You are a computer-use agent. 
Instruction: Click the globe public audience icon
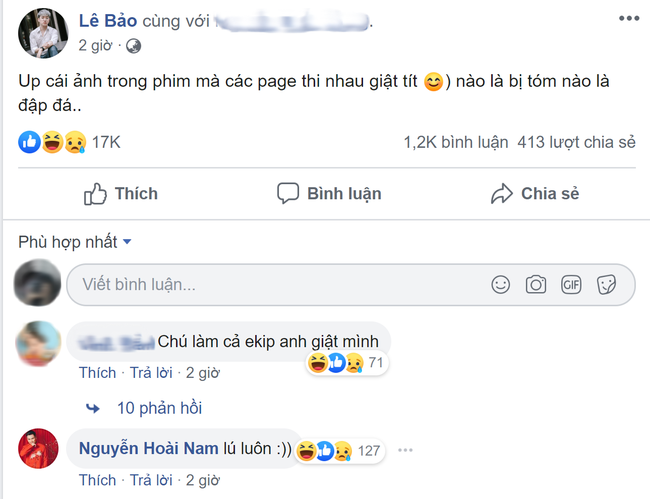[x=134, y=46]
